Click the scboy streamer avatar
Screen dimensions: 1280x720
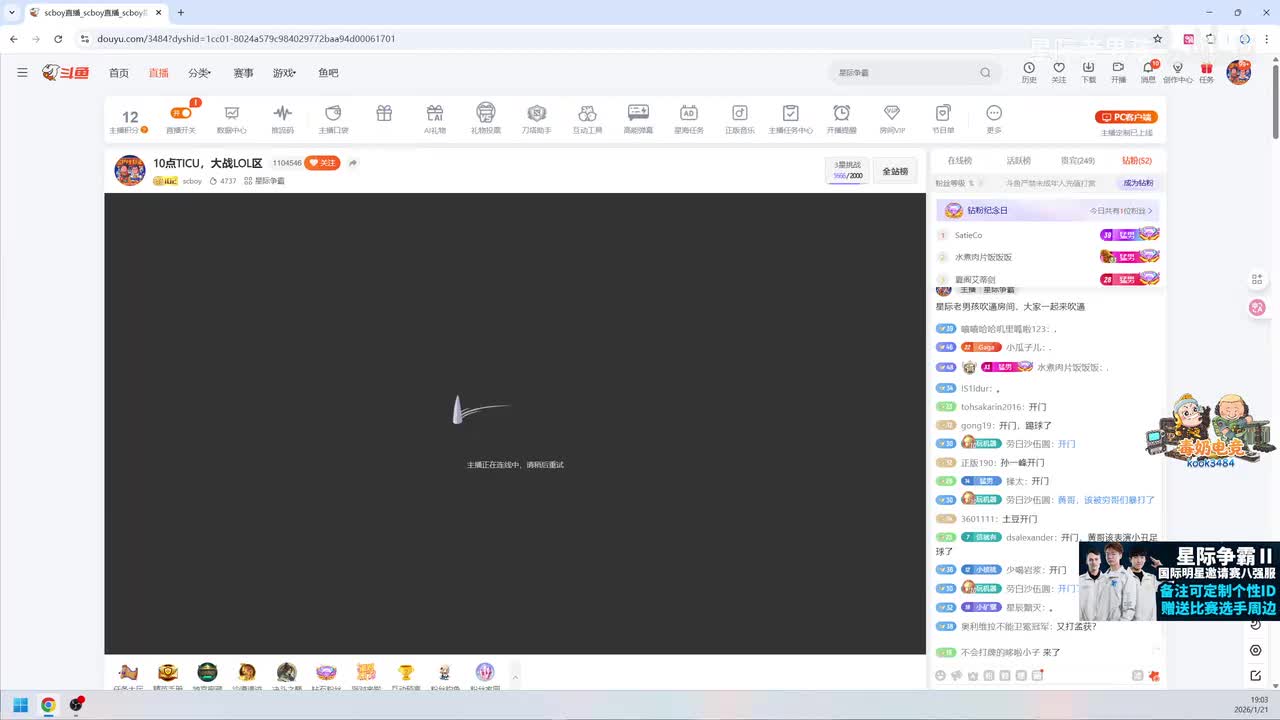(130, 170)
